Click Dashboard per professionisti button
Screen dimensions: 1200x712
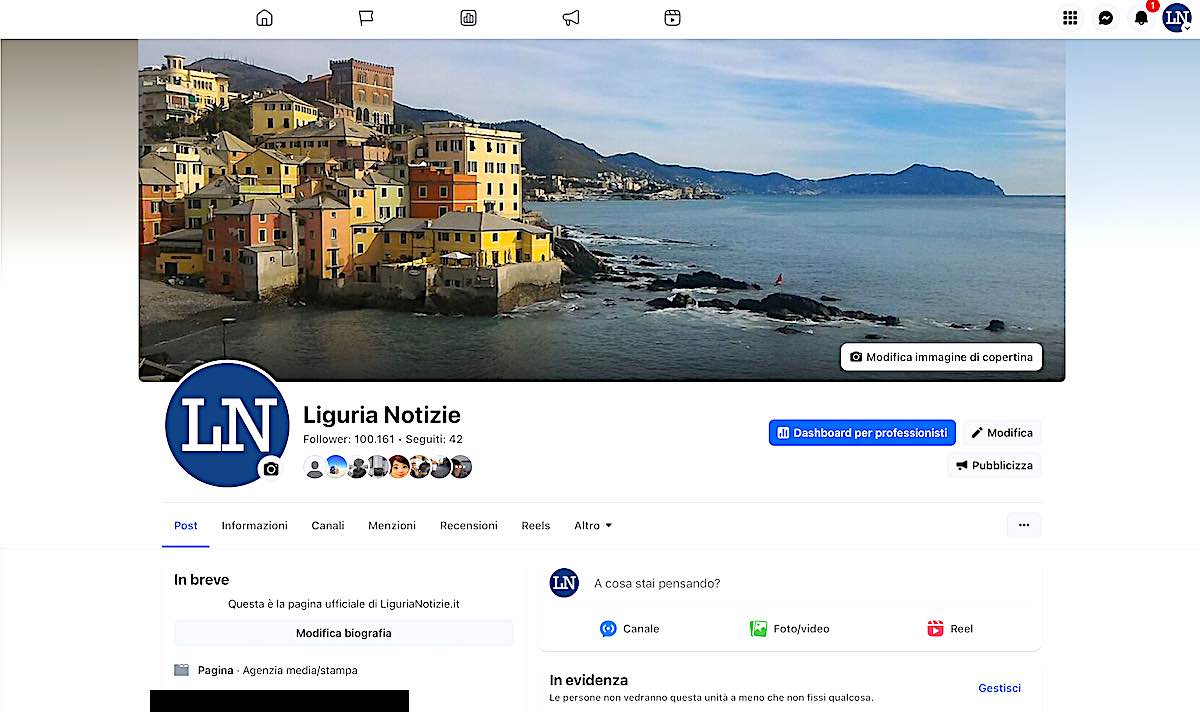click(862, 433)
